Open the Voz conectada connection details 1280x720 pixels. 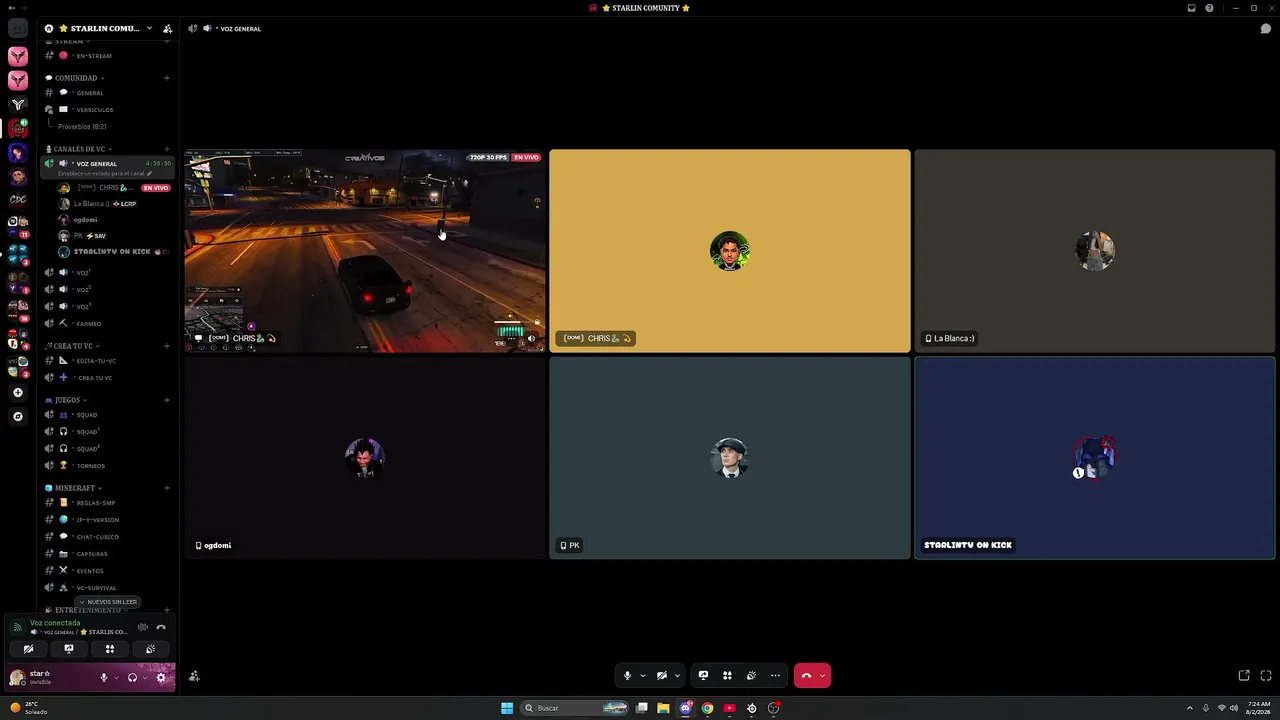click(55, 623)
